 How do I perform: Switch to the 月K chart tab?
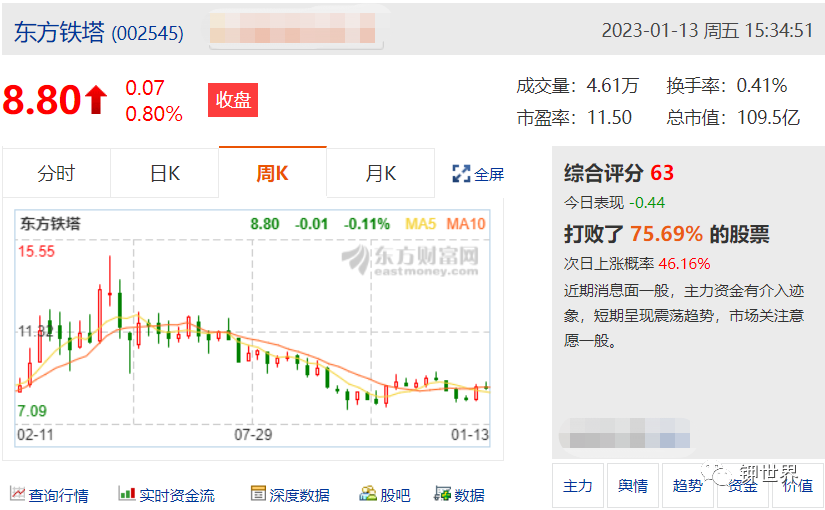[380, 173]
